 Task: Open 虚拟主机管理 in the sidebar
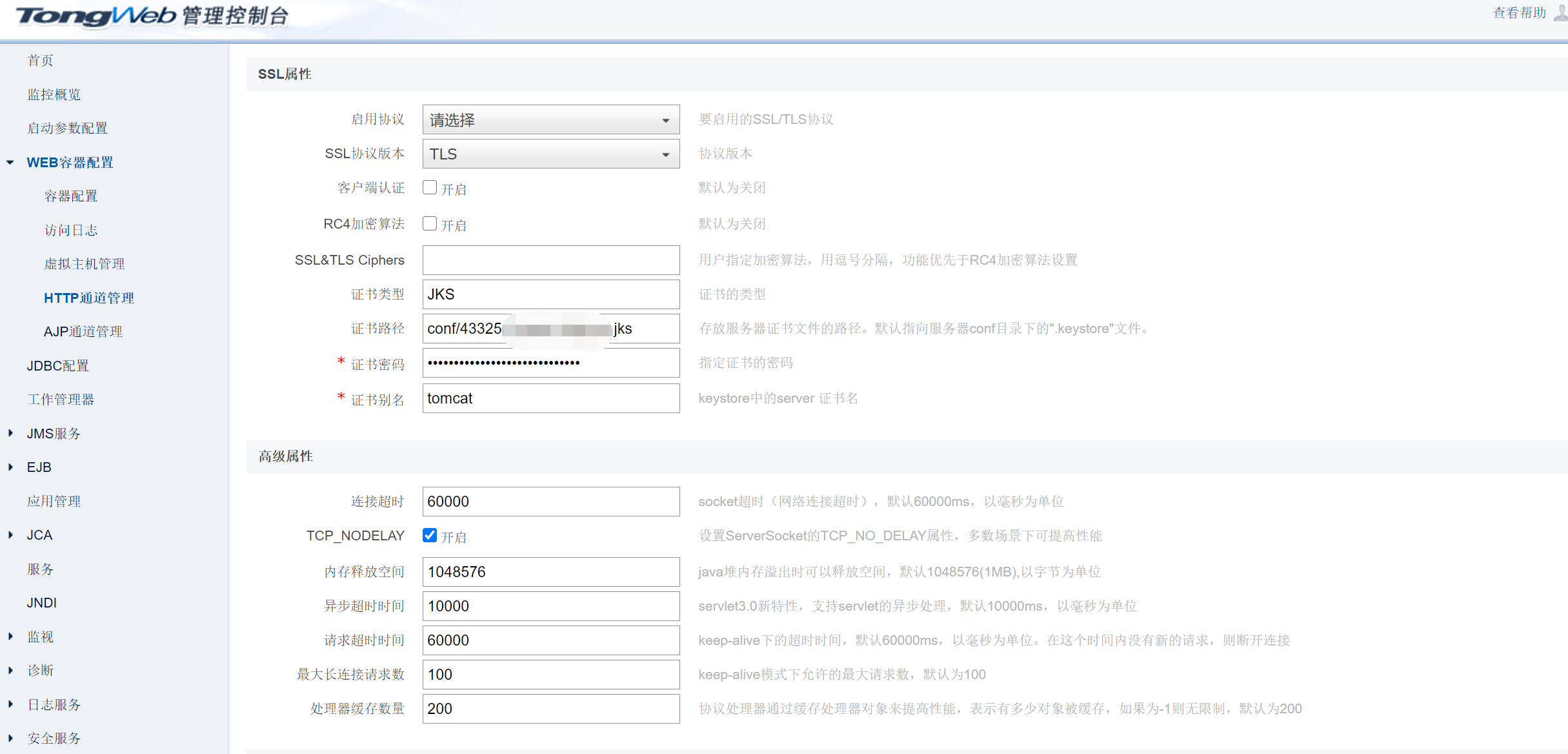84,263
